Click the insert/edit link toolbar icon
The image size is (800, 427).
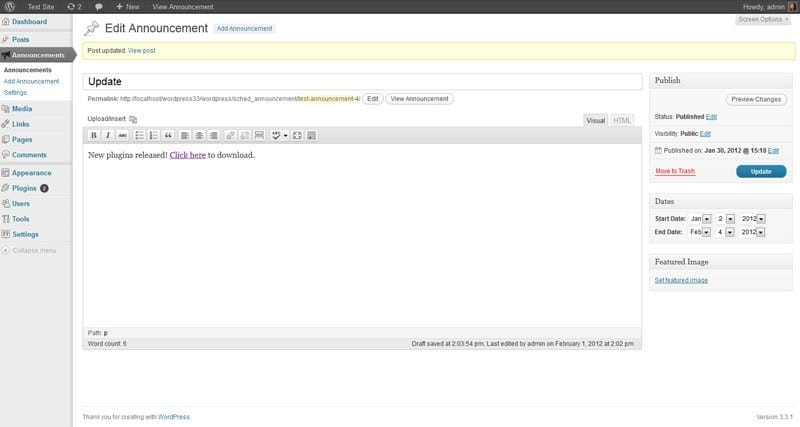point(230,135)
